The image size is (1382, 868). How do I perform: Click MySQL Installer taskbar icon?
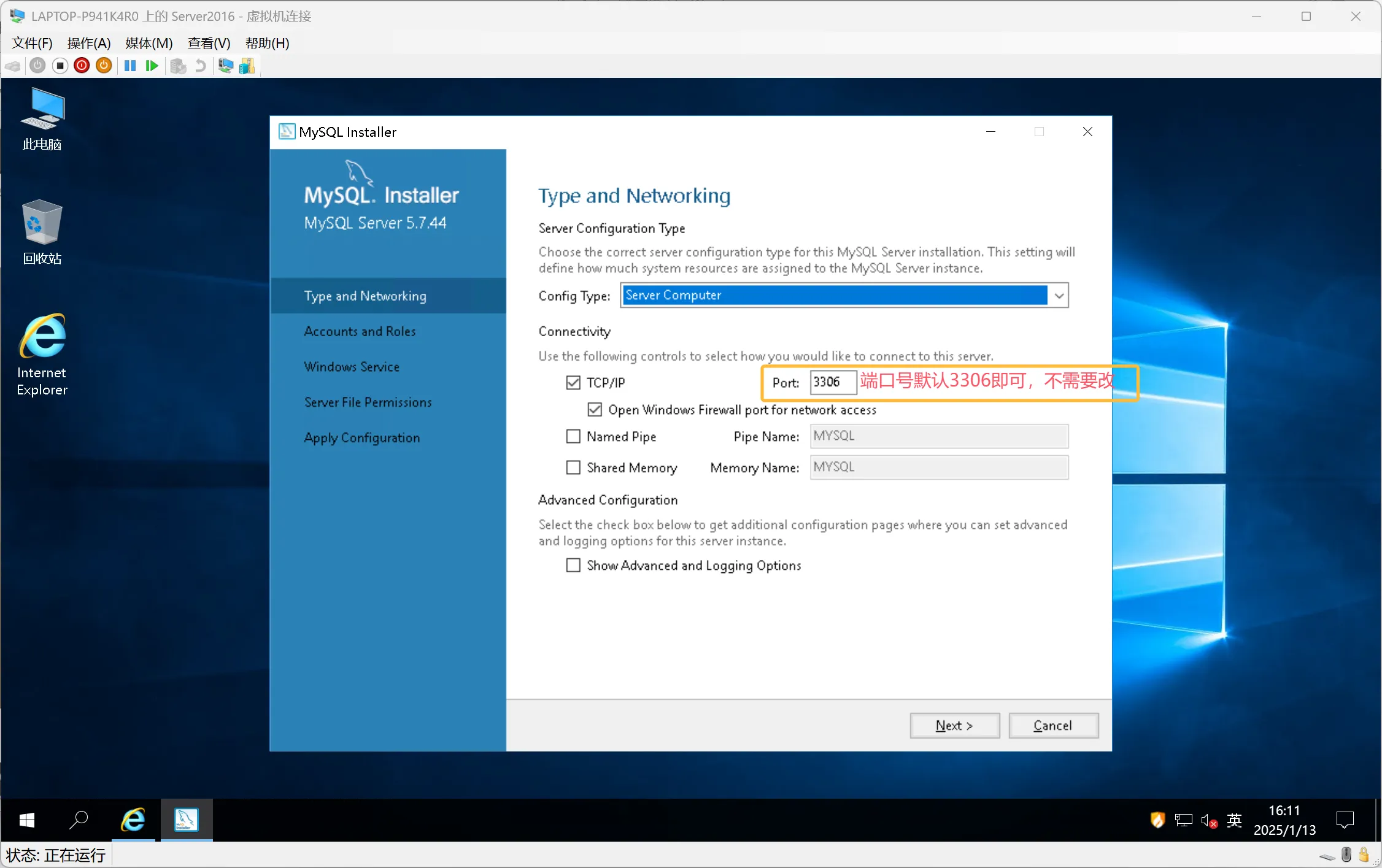(187, 820)
